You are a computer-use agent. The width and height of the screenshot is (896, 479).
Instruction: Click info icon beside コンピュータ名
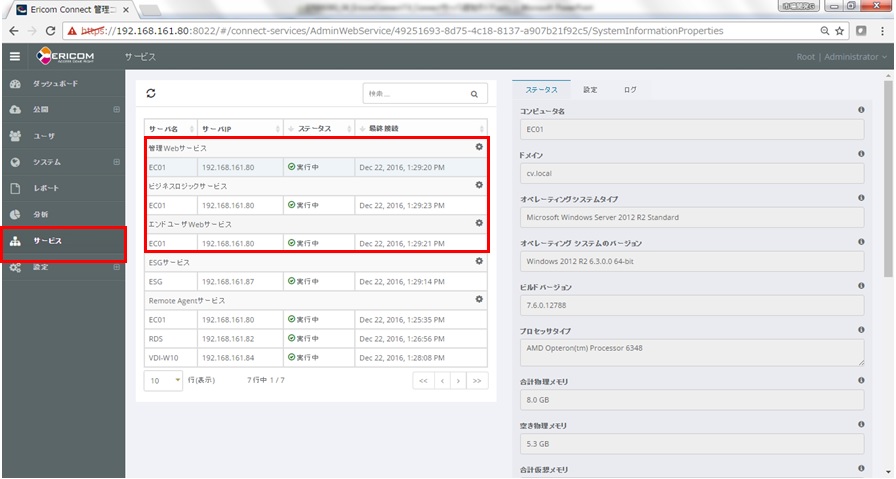pyautogui.click(x=861, y=110)
